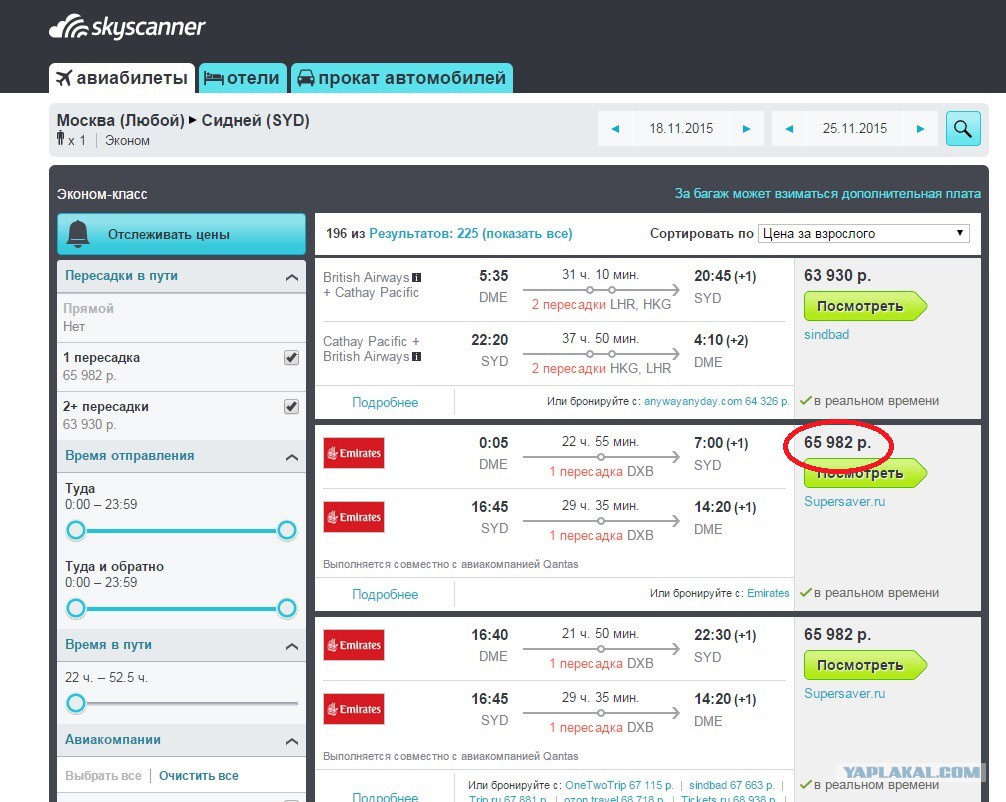
Task: Collapse the Пересадки в пути section
Action: pos(291,277)
